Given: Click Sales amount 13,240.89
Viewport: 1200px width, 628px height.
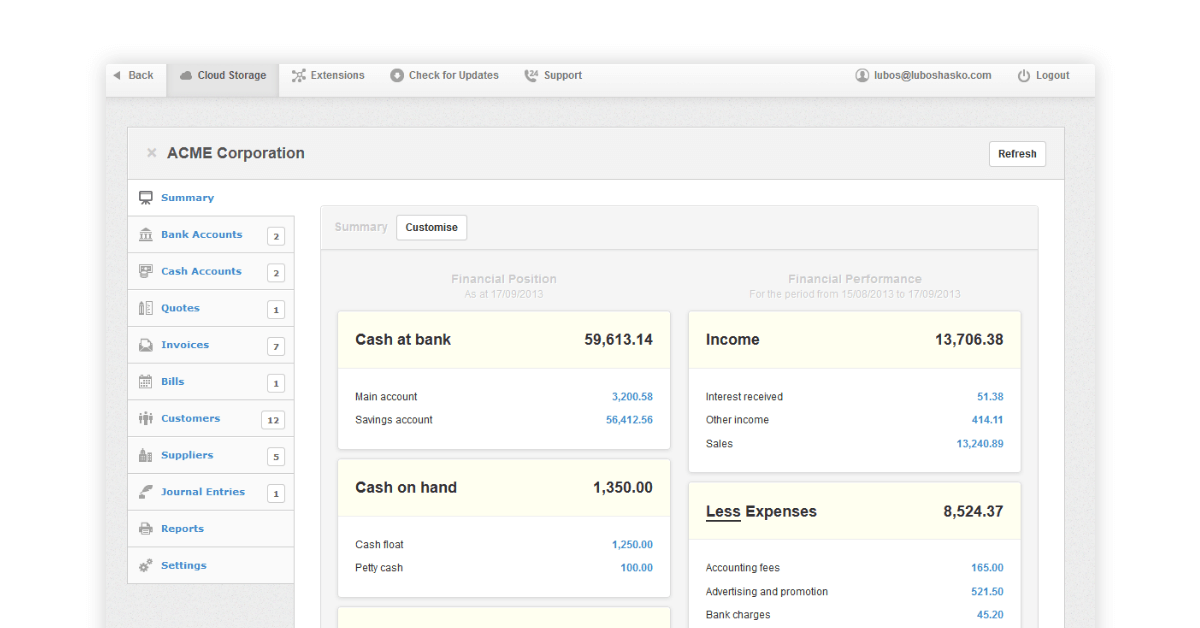Looking at the screenshot, I should [980, 444].
